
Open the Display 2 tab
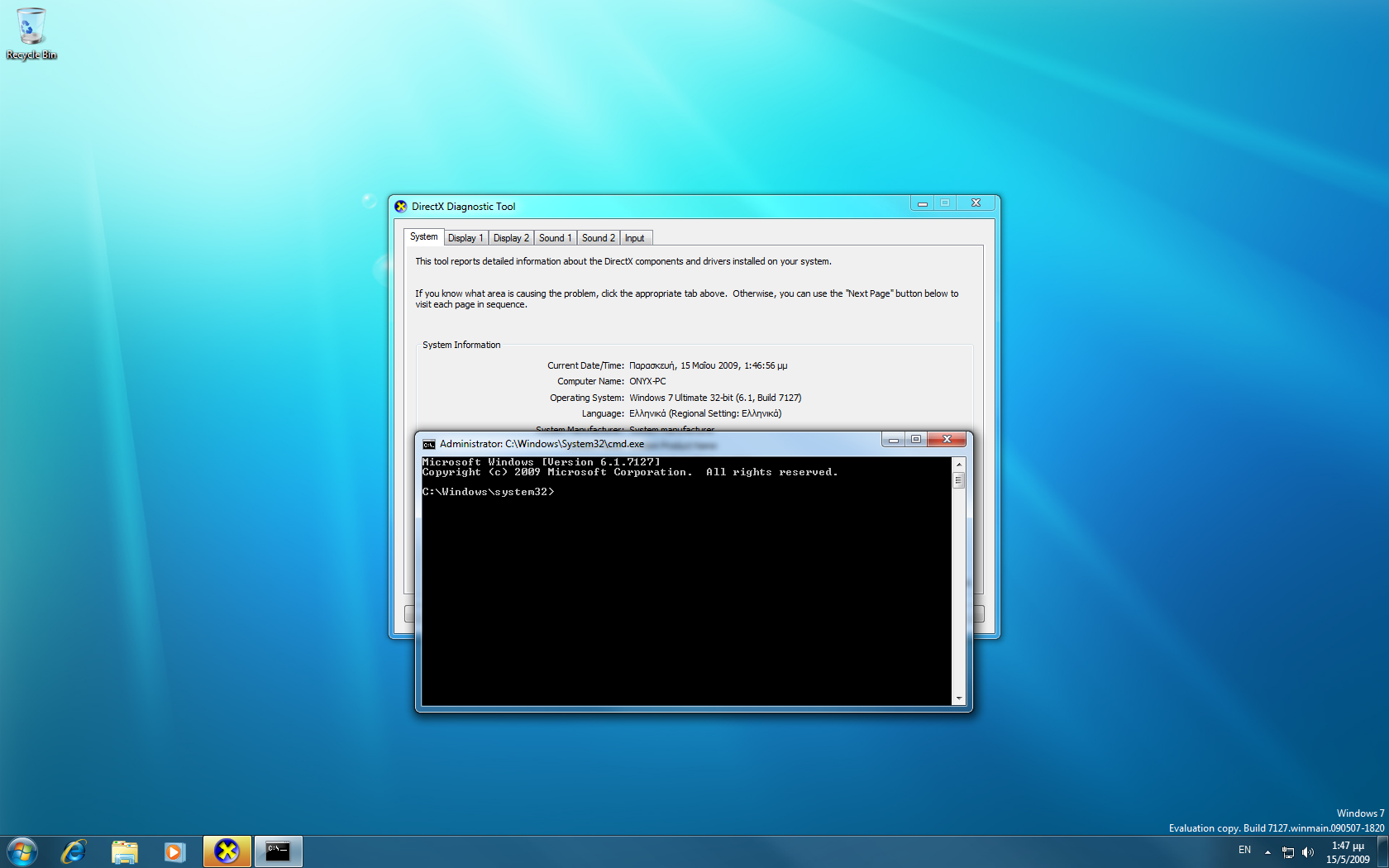[x=510, y=238]
